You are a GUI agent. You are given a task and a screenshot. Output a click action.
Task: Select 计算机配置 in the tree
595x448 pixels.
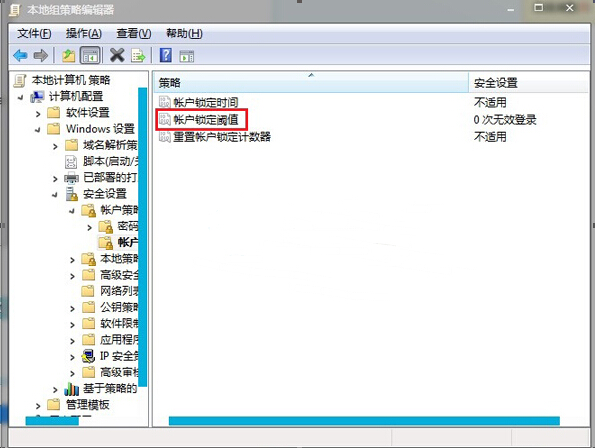click(x=76, y=96)
